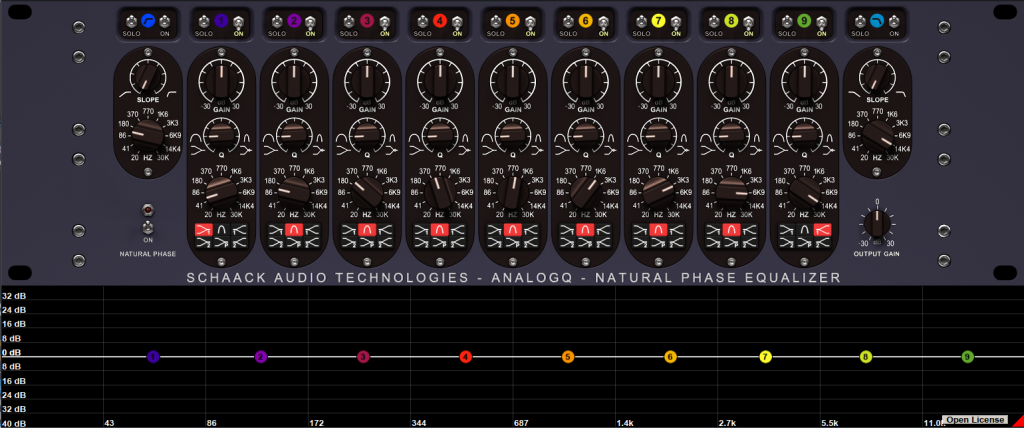1024x428 pixels.
Task: Toggle SOLO switch for band 7
Action: point(641,21)
